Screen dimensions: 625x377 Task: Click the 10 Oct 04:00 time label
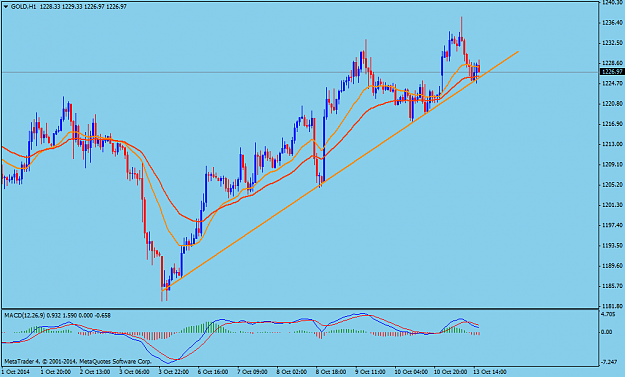[x=411, y=372]
